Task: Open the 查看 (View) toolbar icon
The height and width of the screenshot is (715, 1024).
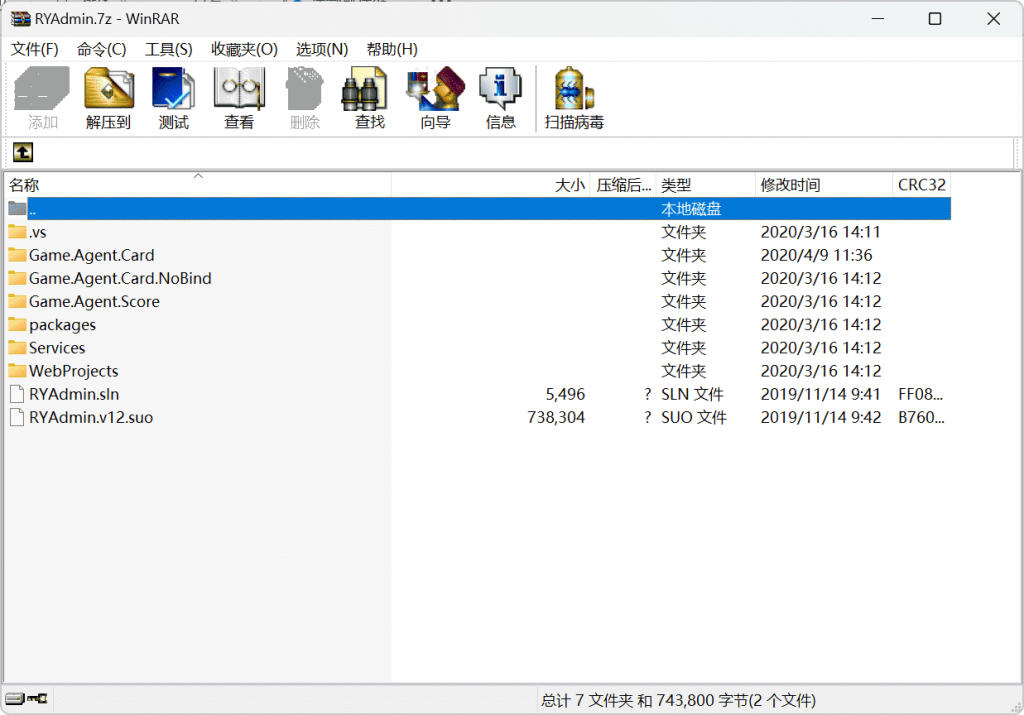Action: coord(239,97)
